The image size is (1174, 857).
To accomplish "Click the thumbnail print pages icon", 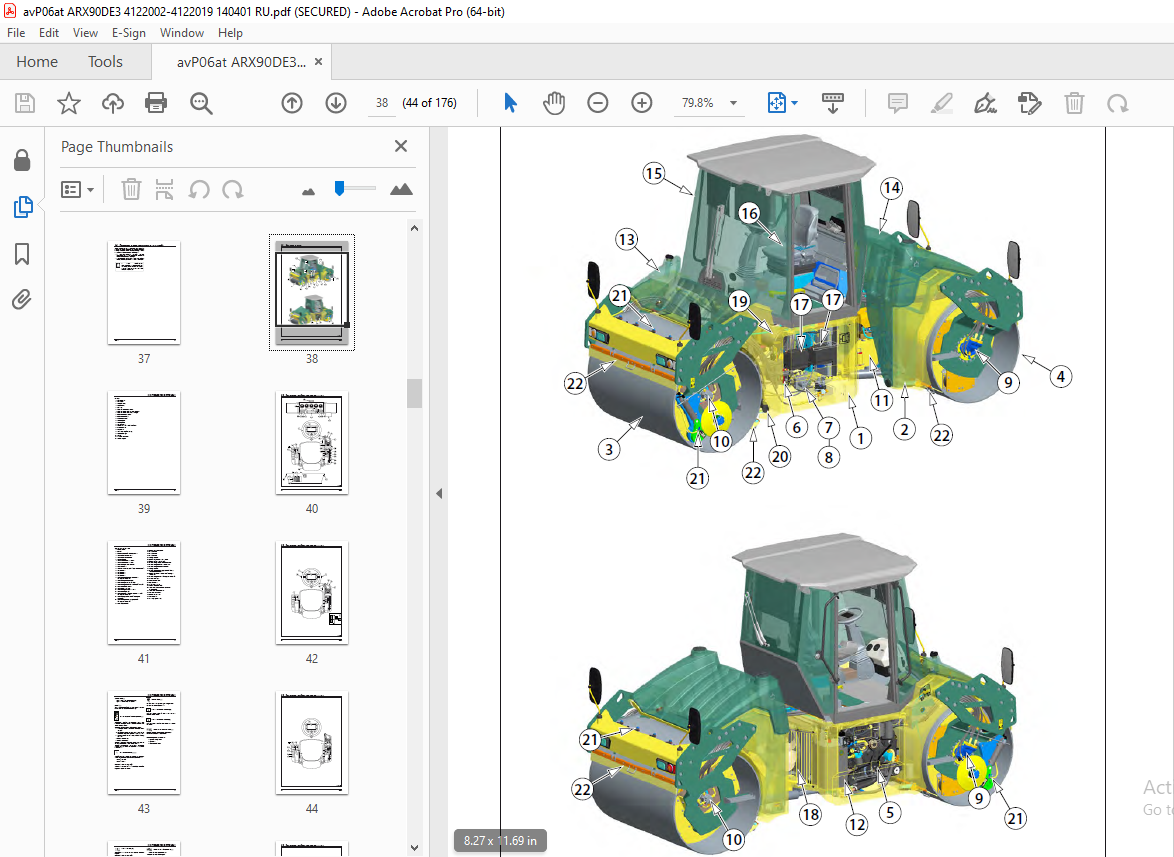I will 164,189.
